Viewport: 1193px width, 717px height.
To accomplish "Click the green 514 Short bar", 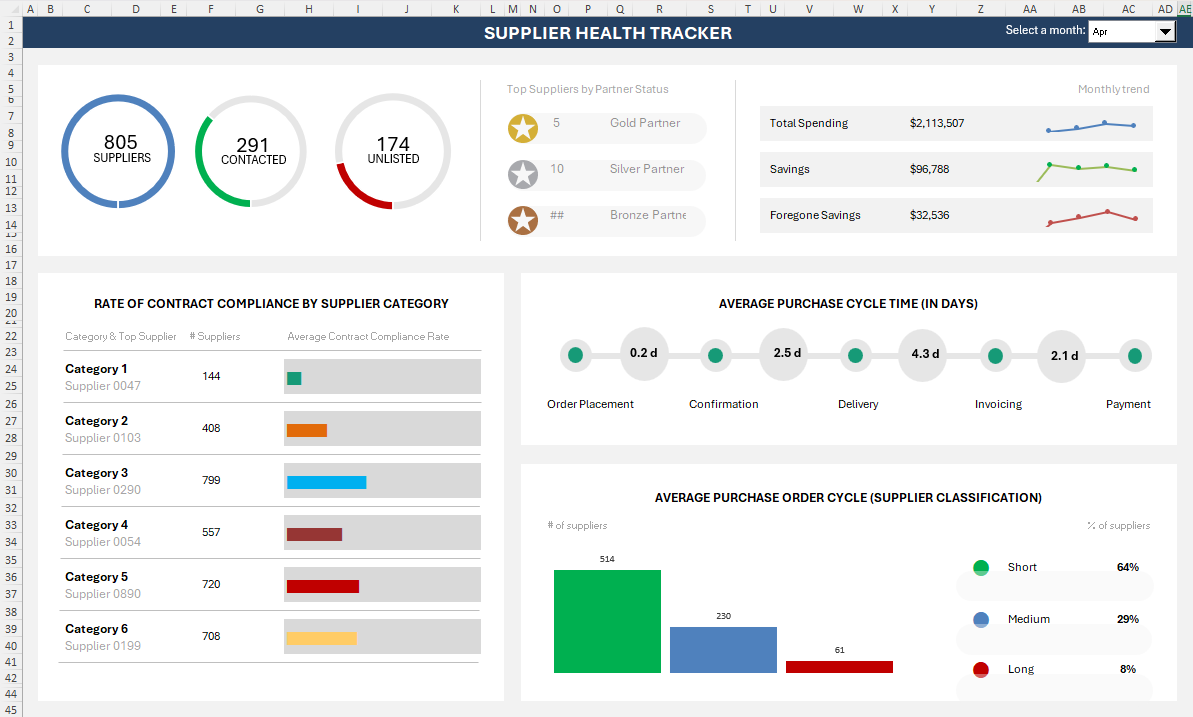I will [607, 621].
